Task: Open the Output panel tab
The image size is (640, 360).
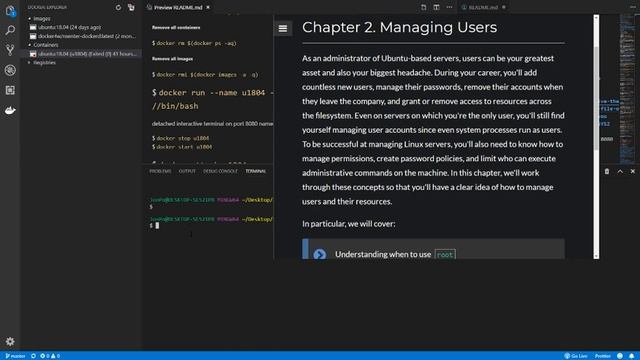Action: point(187,171)
